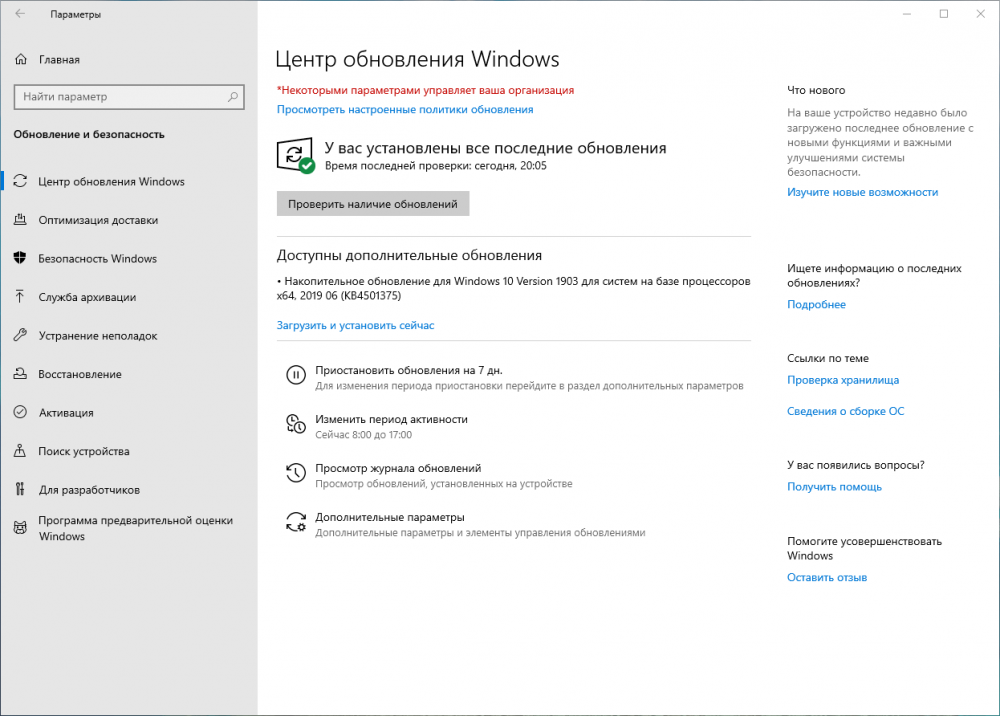Open Программа предварительной оценки Windows
Viewport: 1000px width, 716px height.
(136, 528)
